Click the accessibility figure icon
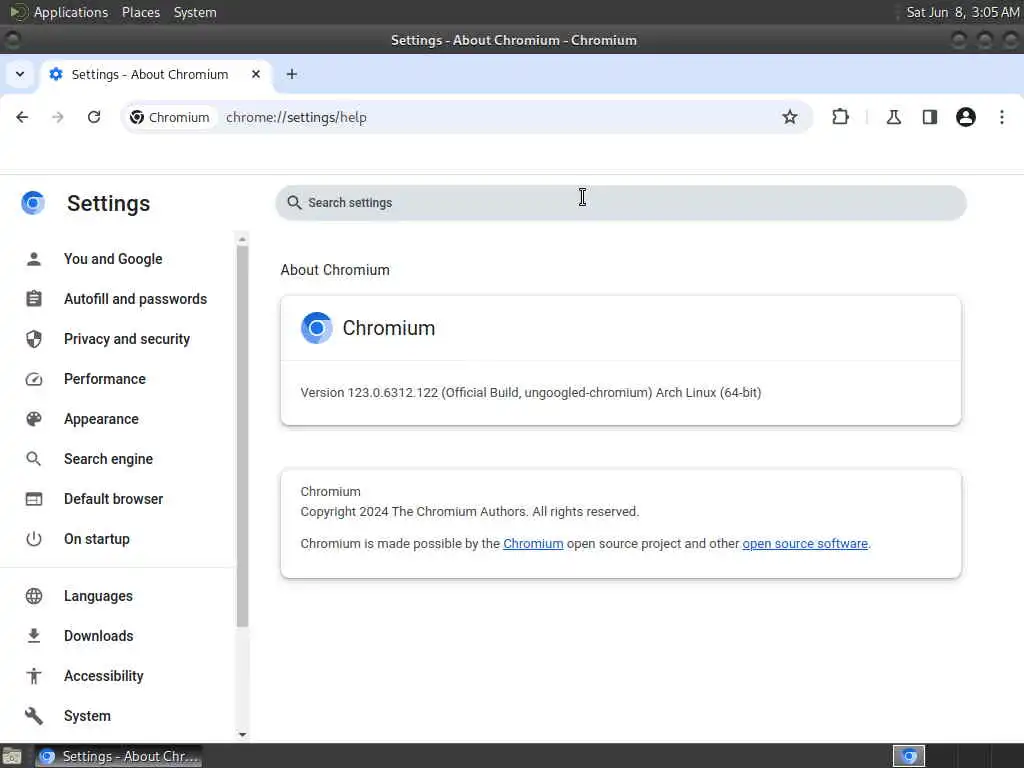The image size is (1024, 768). [x=34, y=676]
